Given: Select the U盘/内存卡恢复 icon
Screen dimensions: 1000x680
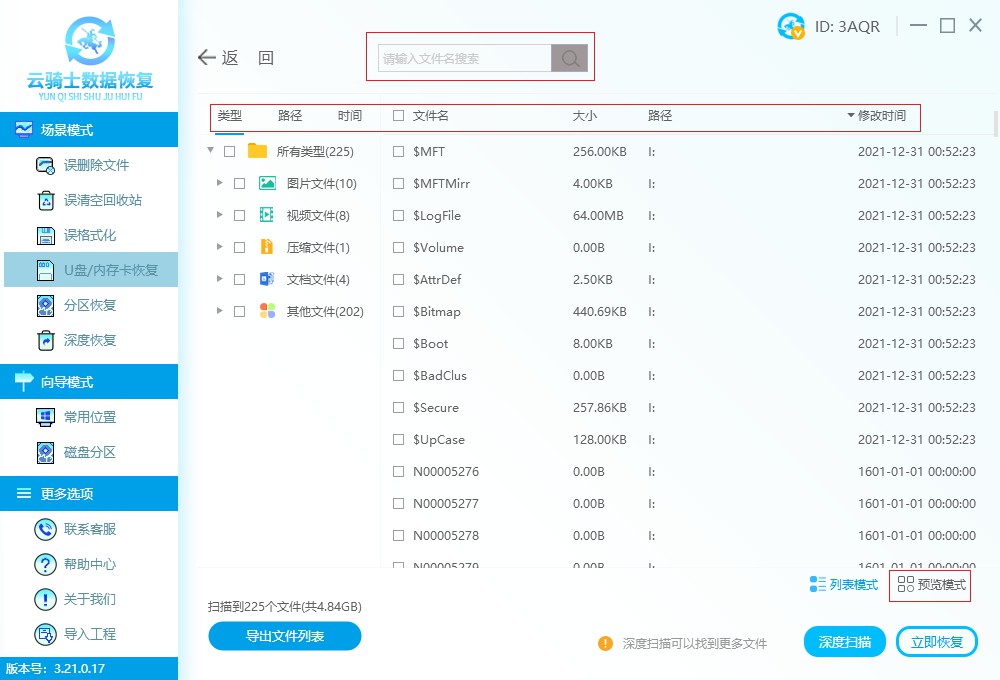Looking at the screenshot, I should coord(45,270).
